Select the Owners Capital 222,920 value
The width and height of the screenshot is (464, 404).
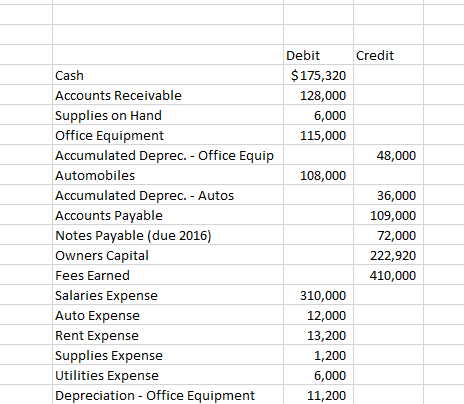[x=388, y=255]
